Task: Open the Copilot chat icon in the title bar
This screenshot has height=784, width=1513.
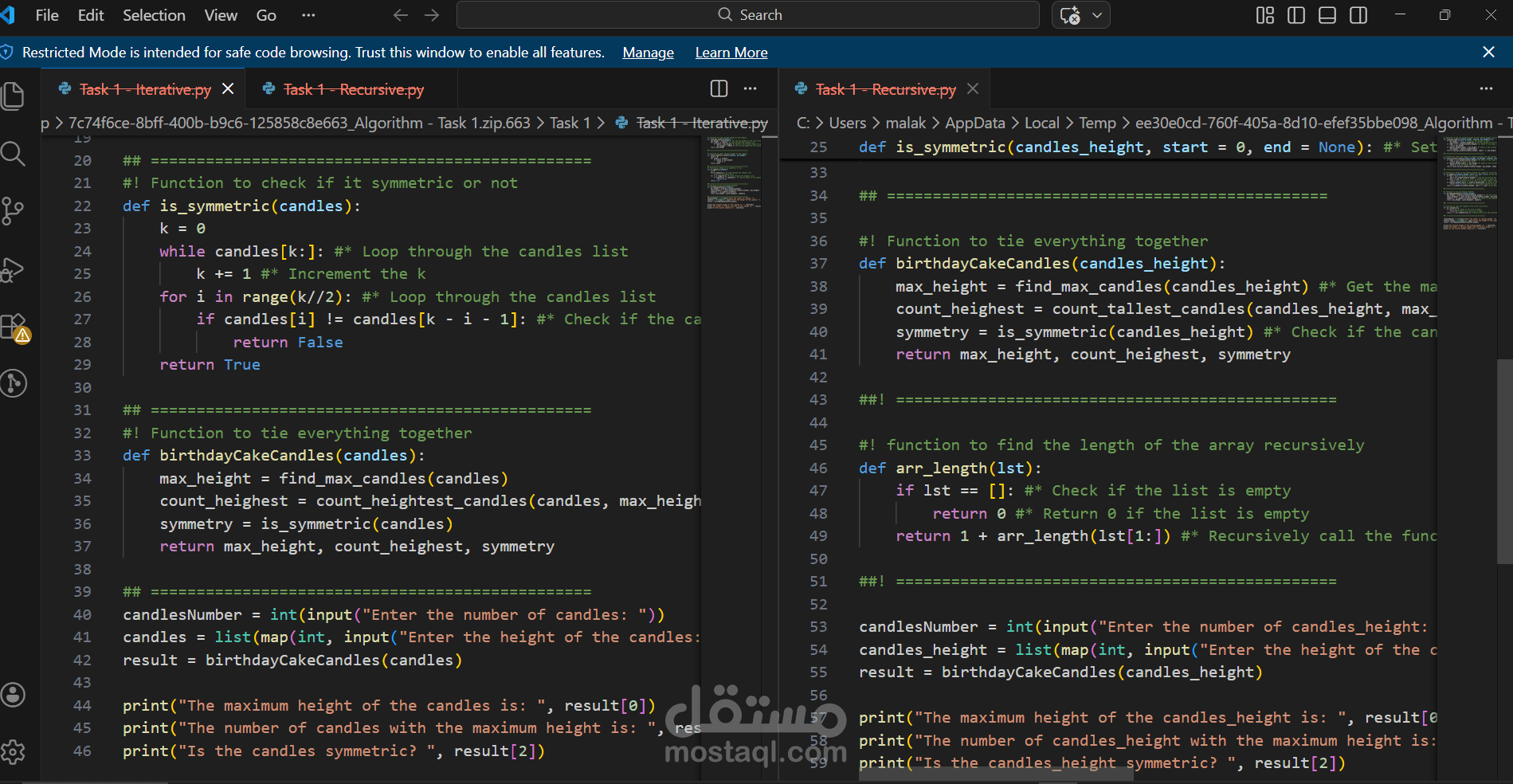Action: 1071,15
